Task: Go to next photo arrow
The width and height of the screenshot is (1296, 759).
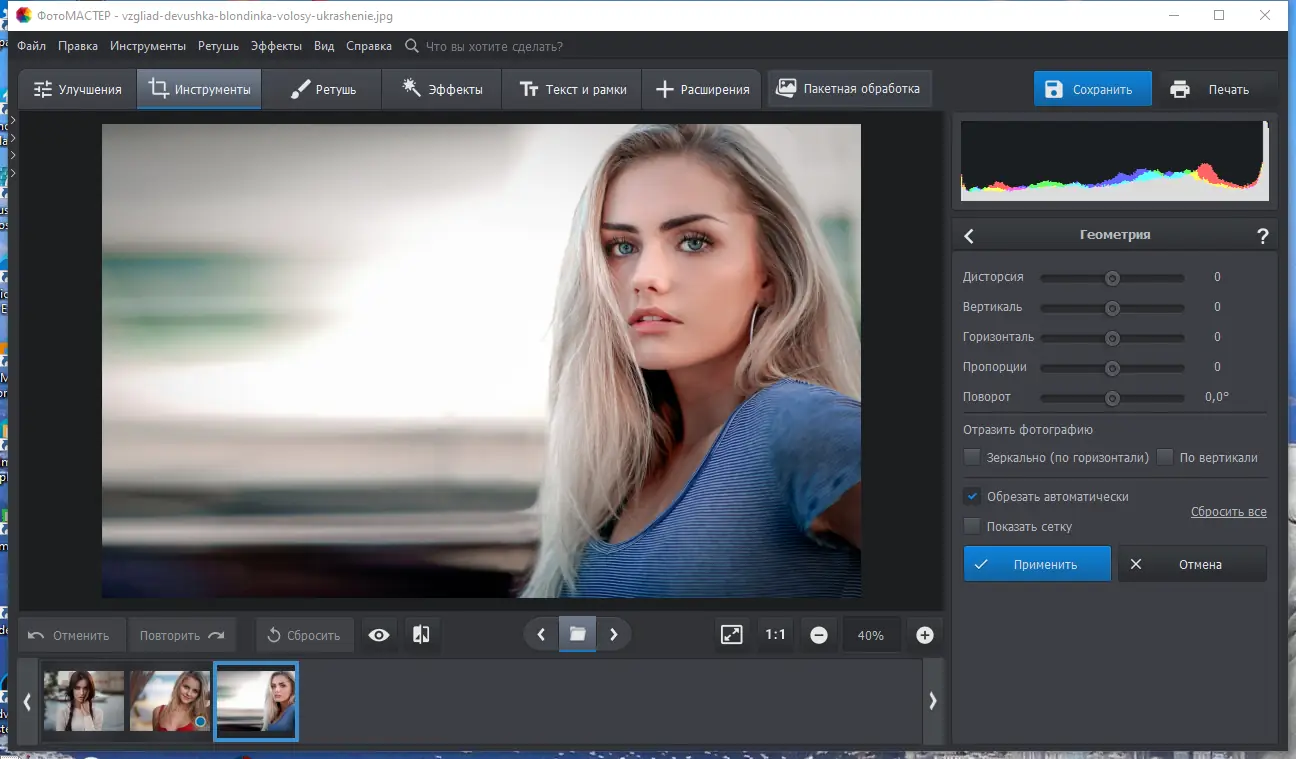Action: pos(614,634)
